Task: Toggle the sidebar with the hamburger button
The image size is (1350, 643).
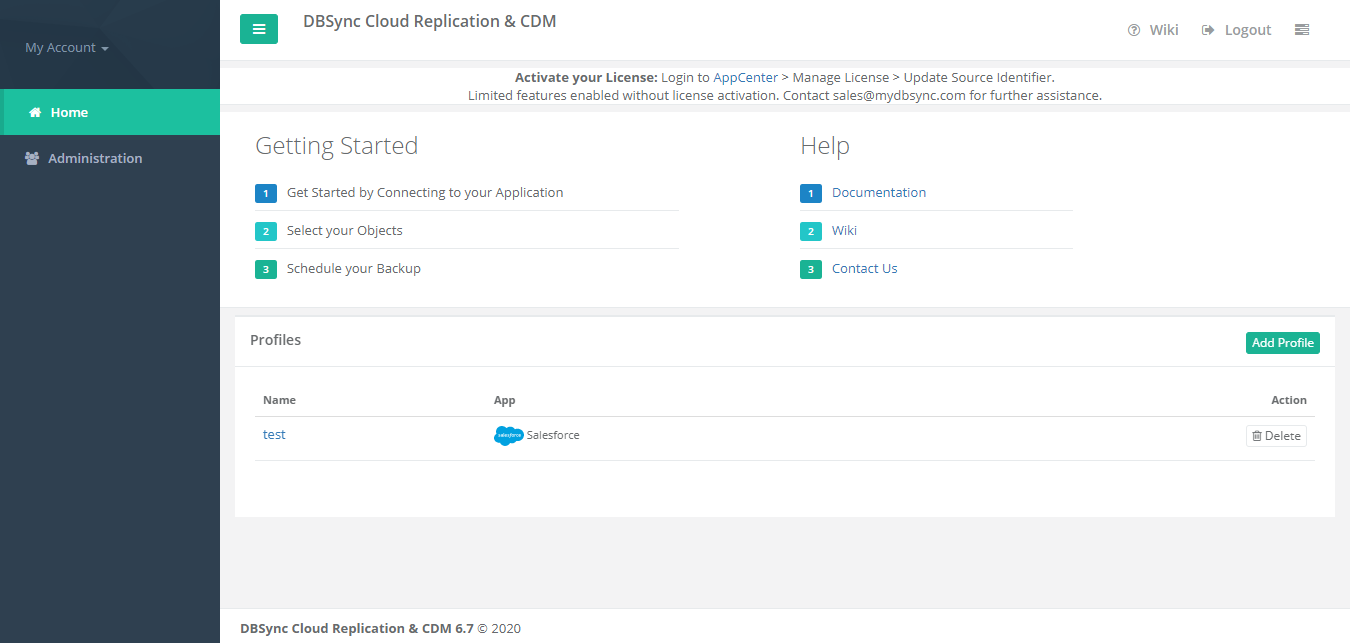Action: tap(259, 29)
